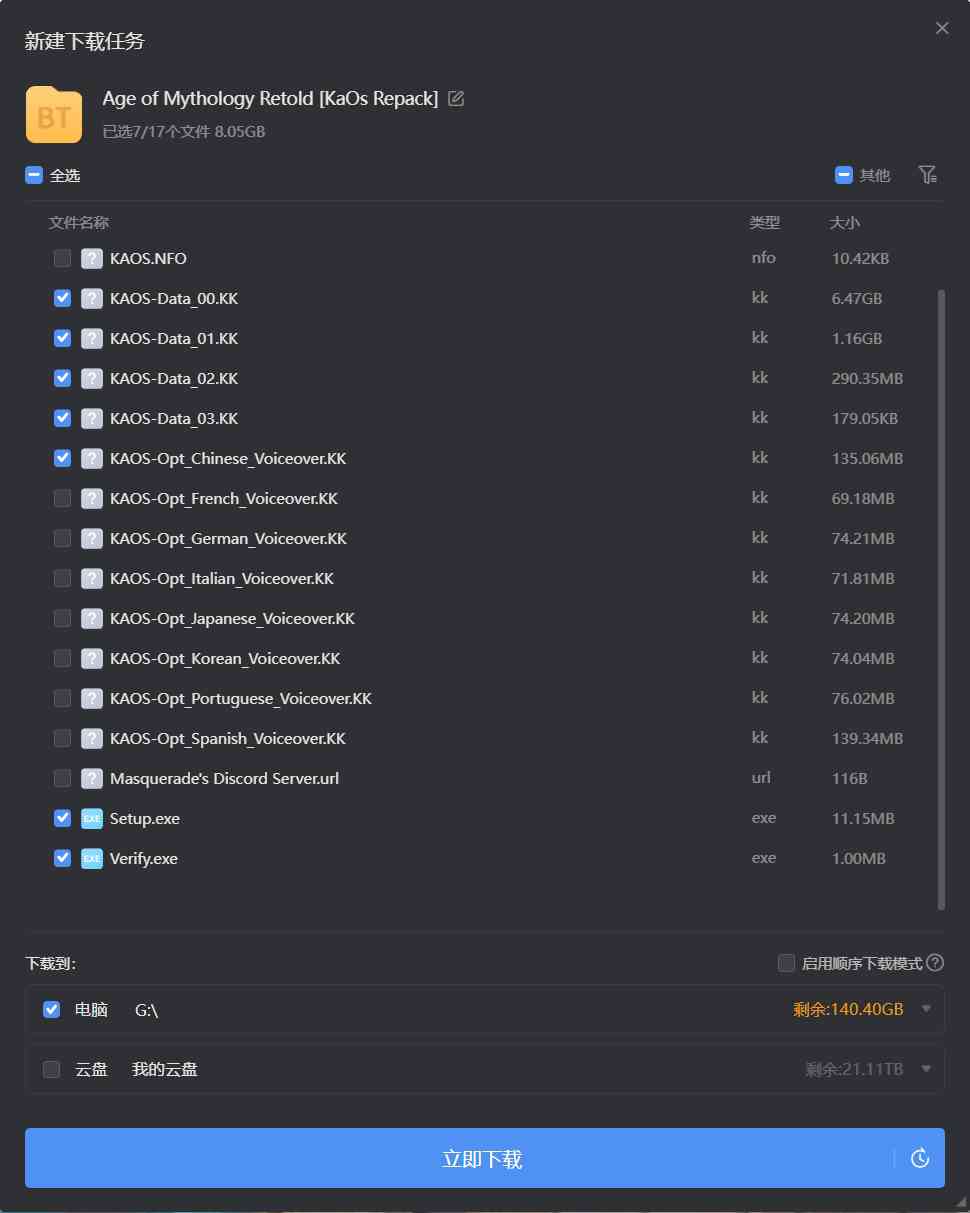The image size is (970, 1213).
Task: Open the file filter funnel icon
Action: (x=927, y=175)
